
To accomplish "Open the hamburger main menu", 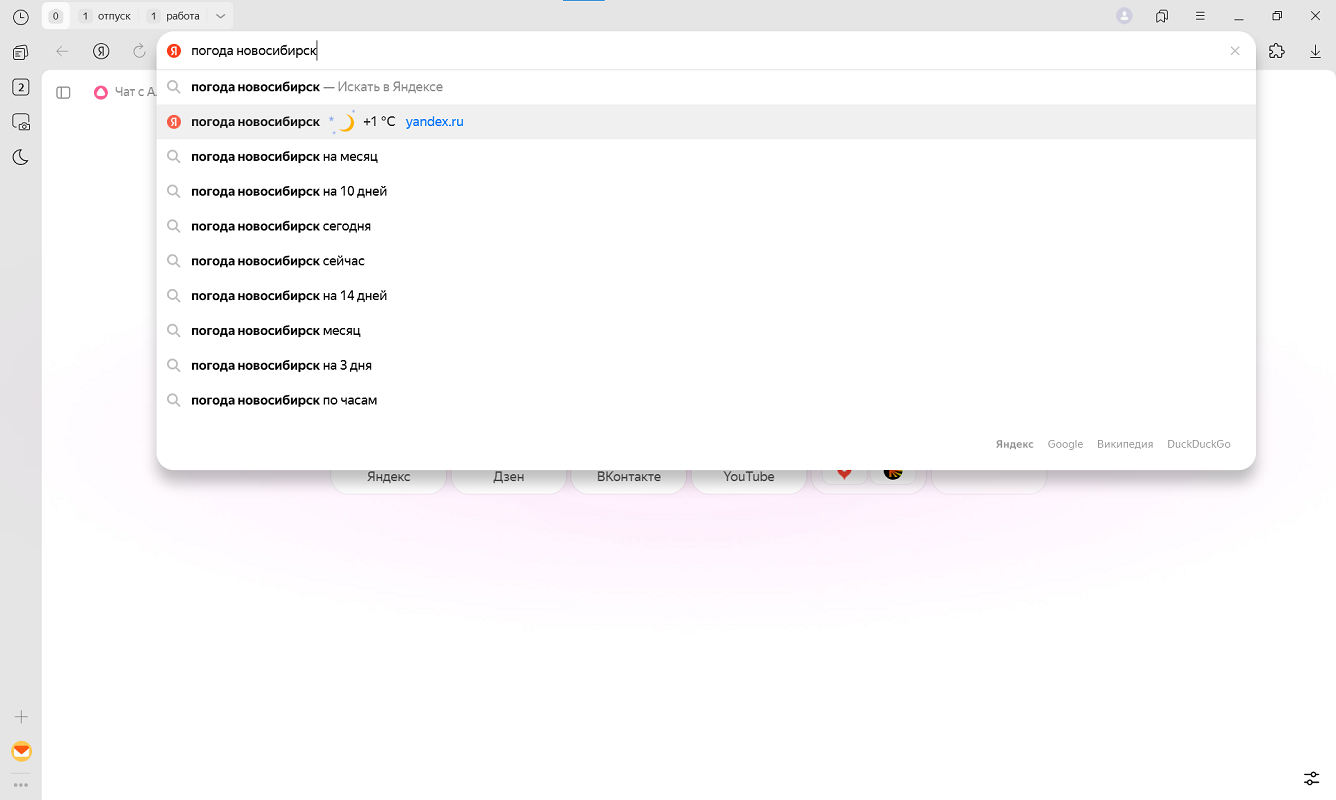I will pos(1200,16).
